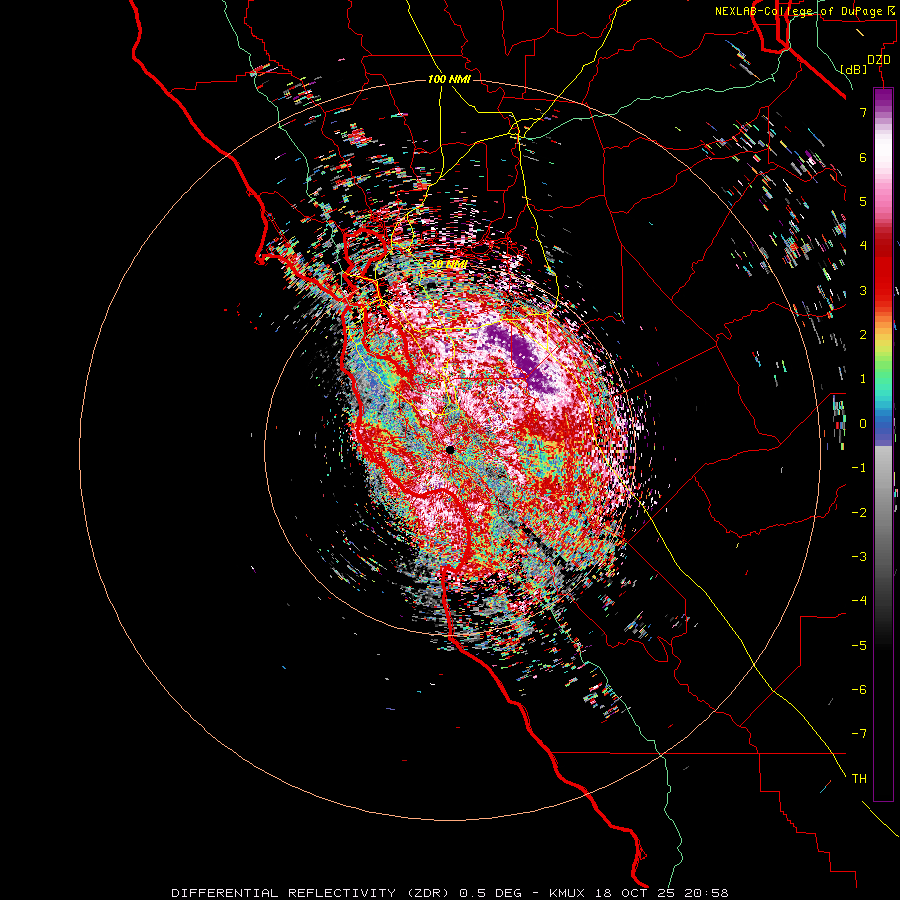Viewport: 900px width, 900px height.
Task: Click the "-3" value on the color scale
Action: [x=859, y=557]
